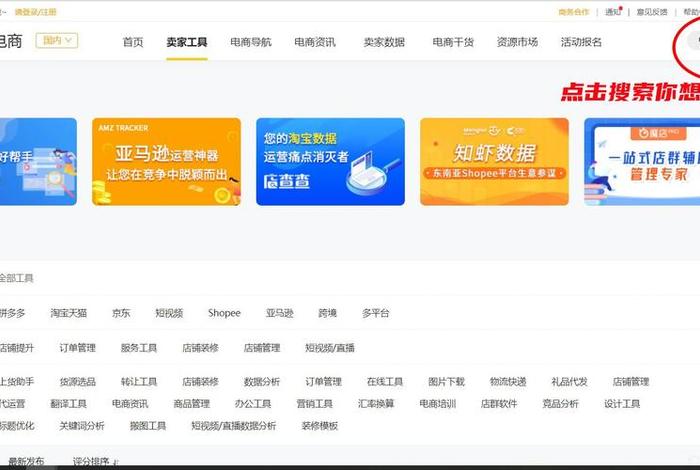Select the 图片下载 tag
The width and height of the screenshot is (700, 470).
[446, 382]
